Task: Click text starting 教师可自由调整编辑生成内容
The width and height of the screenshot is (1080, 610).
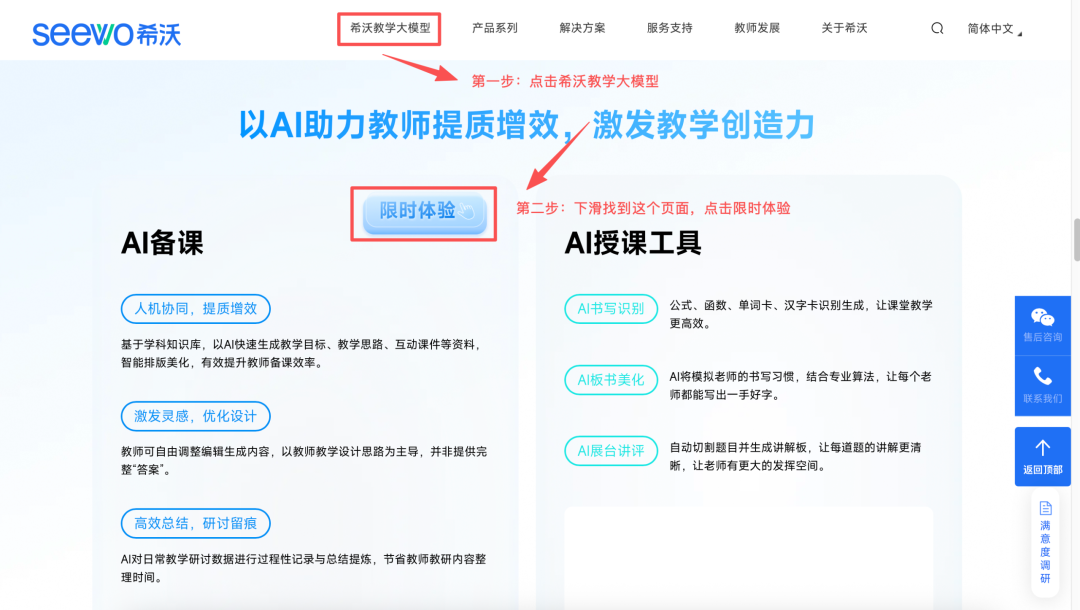Action: 304,461
